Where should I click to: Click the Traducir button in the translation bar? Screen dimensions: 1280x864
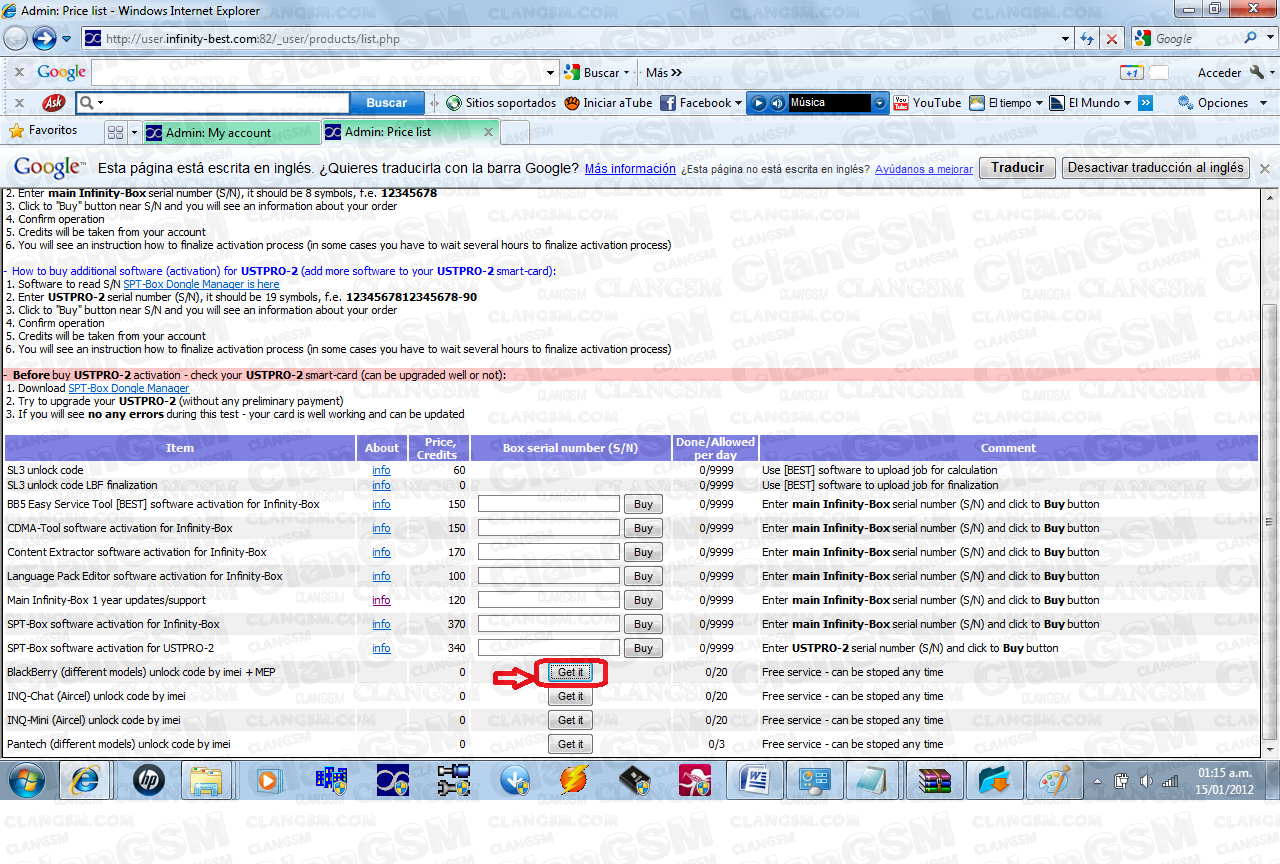click(x=1017, y=168)
